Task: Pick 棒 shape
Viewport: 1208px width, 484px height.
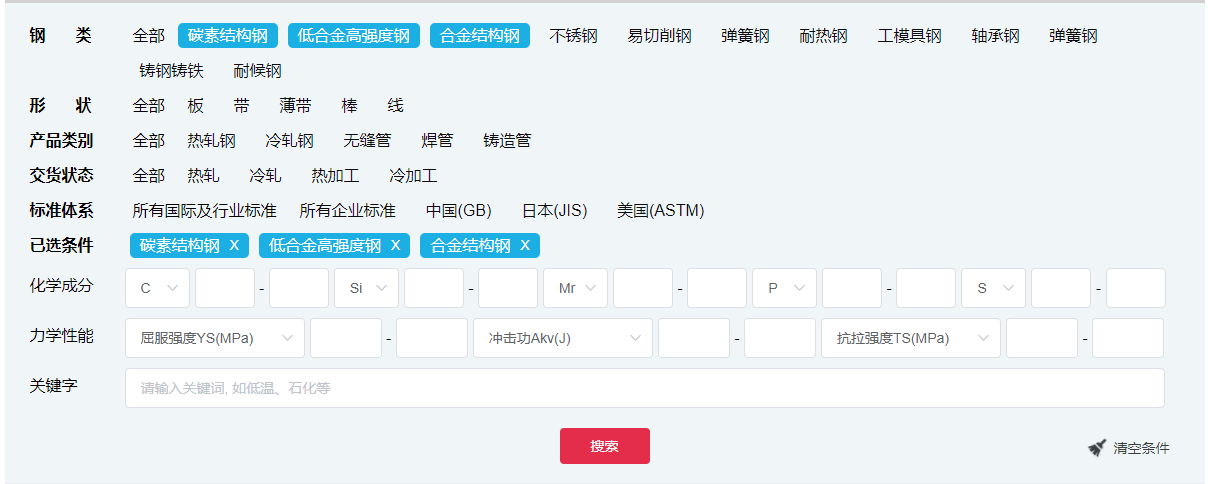Action: 350,106
